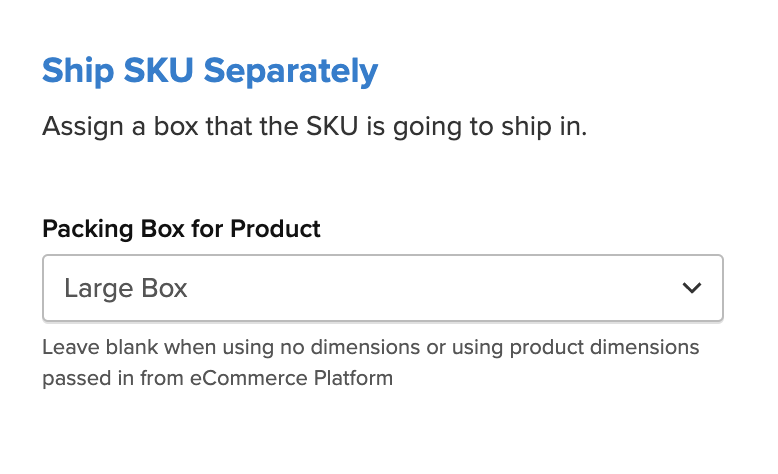This screenshot has height=474, width=778.
Task: Click the word 'Separately' in the heading
Action: pos(290,71)
